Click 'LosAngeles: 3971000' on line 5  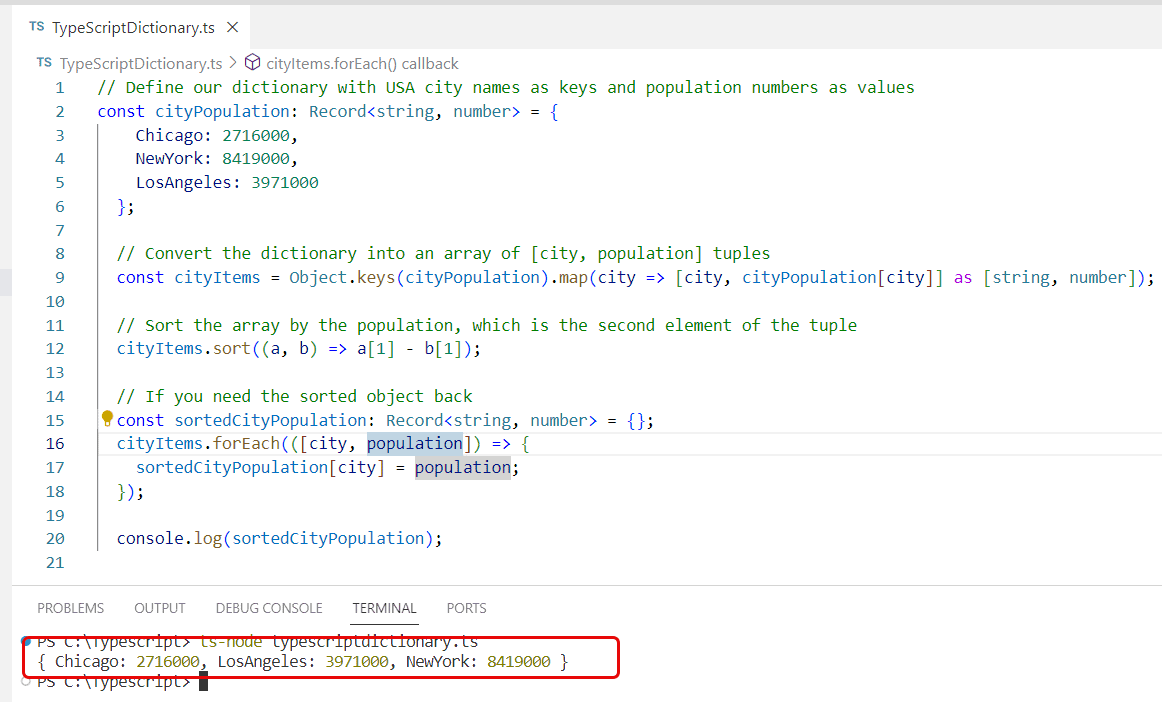point(227,182)
